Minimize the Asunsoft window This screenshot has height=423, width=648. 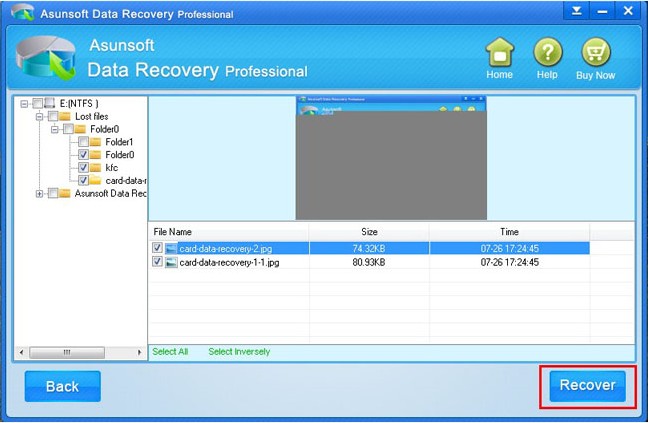(602, 10)
